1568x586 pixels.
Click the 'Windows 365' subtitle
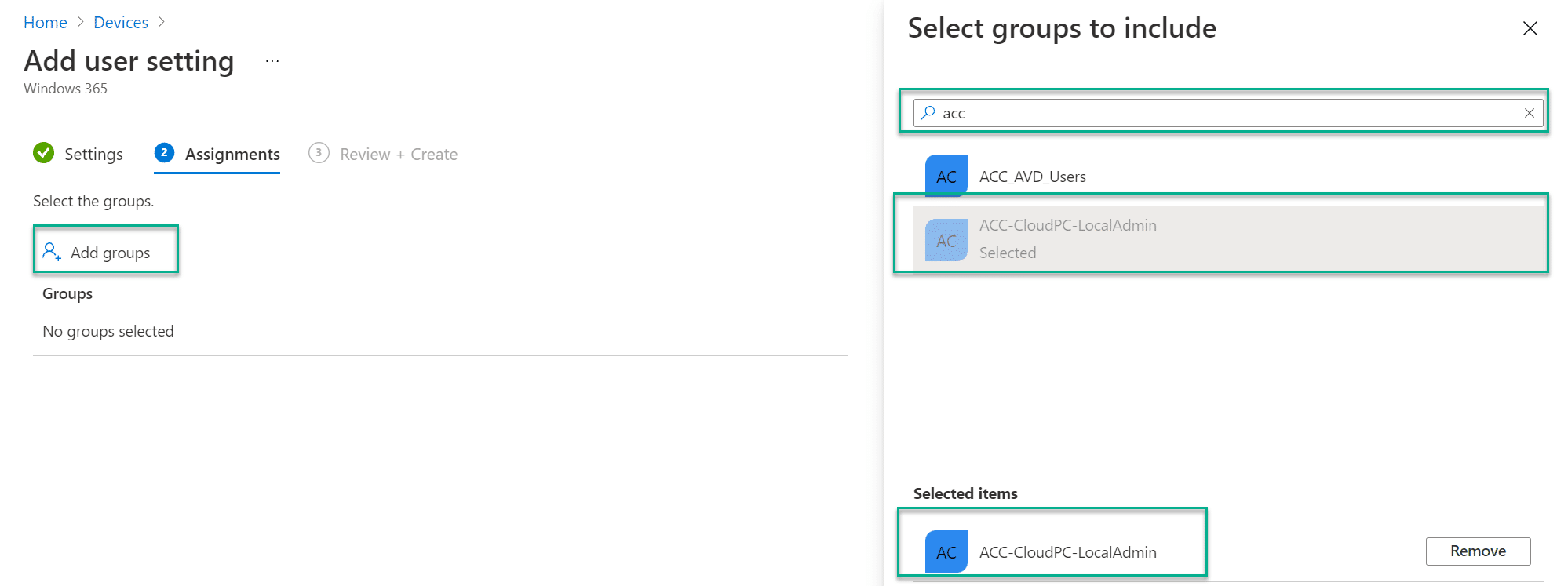coord(65,89)
